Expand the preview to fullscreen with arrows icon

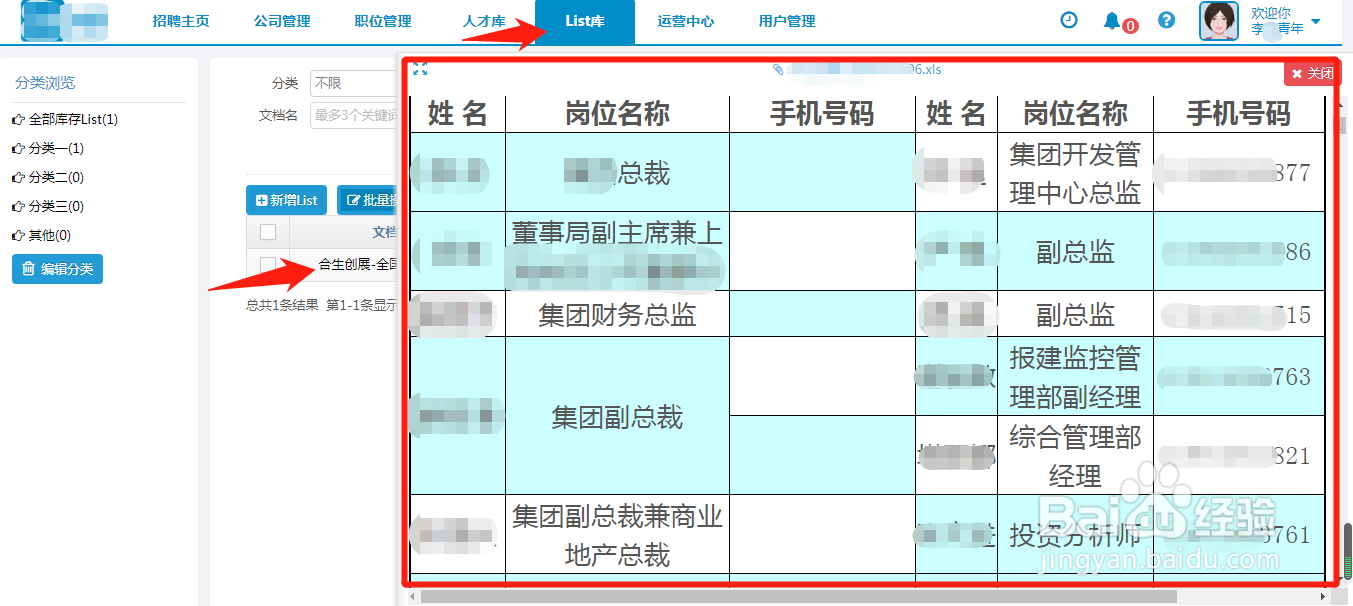pyautogui.click(x=419, y=69)
